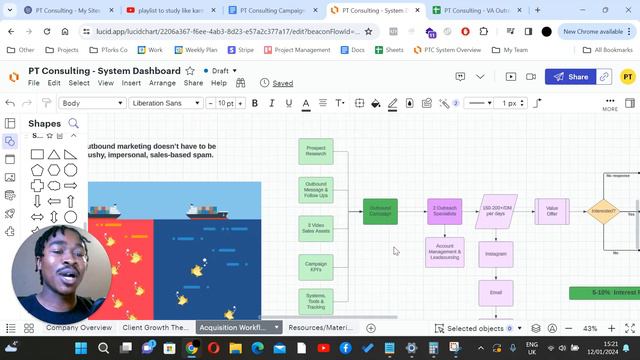Open the fill color bucket tool
The width and height of the screenshot is (640, 360).
tap(376, 104)
